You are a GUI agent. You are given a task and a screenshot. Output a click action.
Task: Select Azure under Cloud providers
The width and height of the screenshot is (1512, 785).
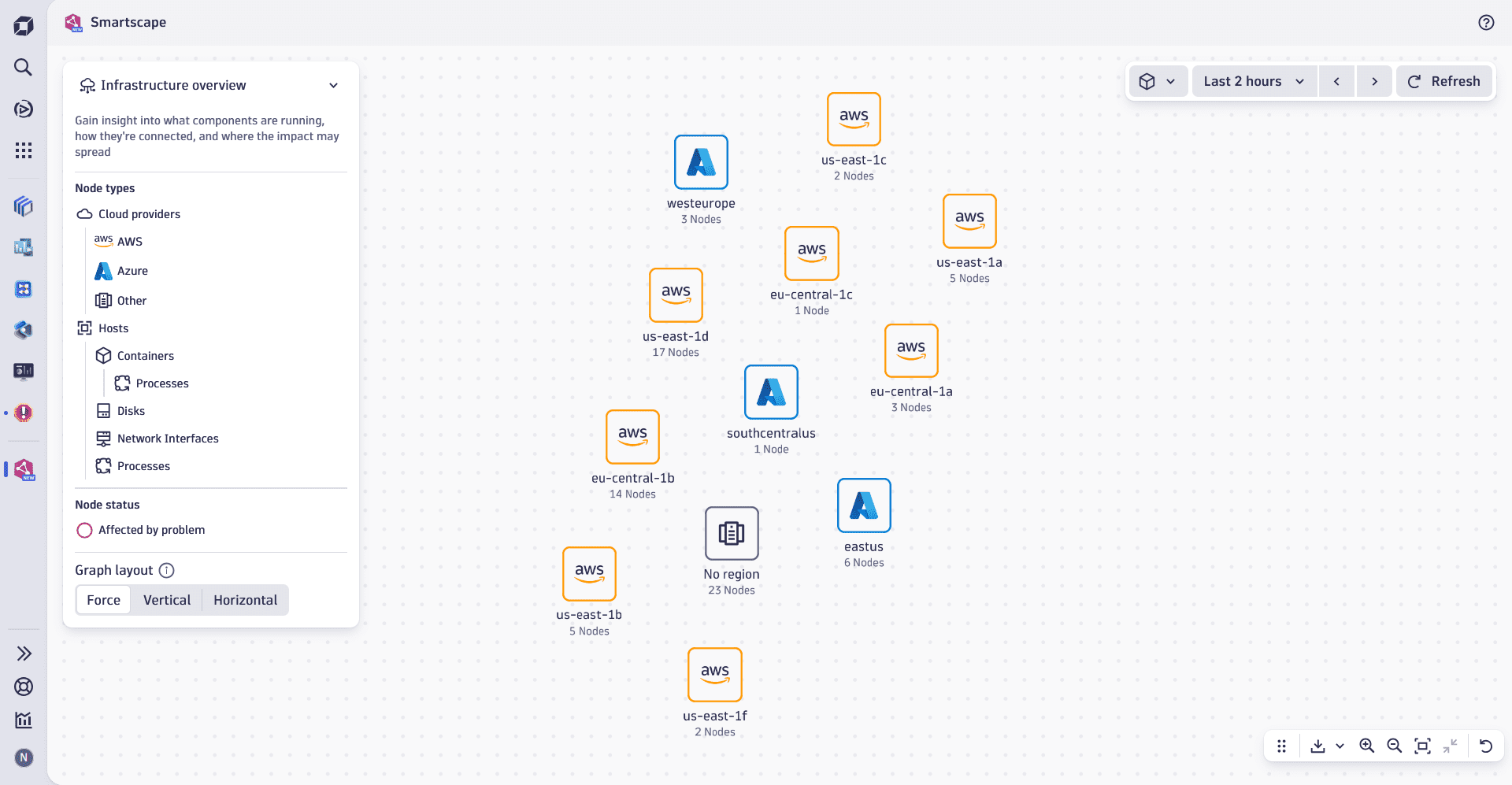(131, 271)
